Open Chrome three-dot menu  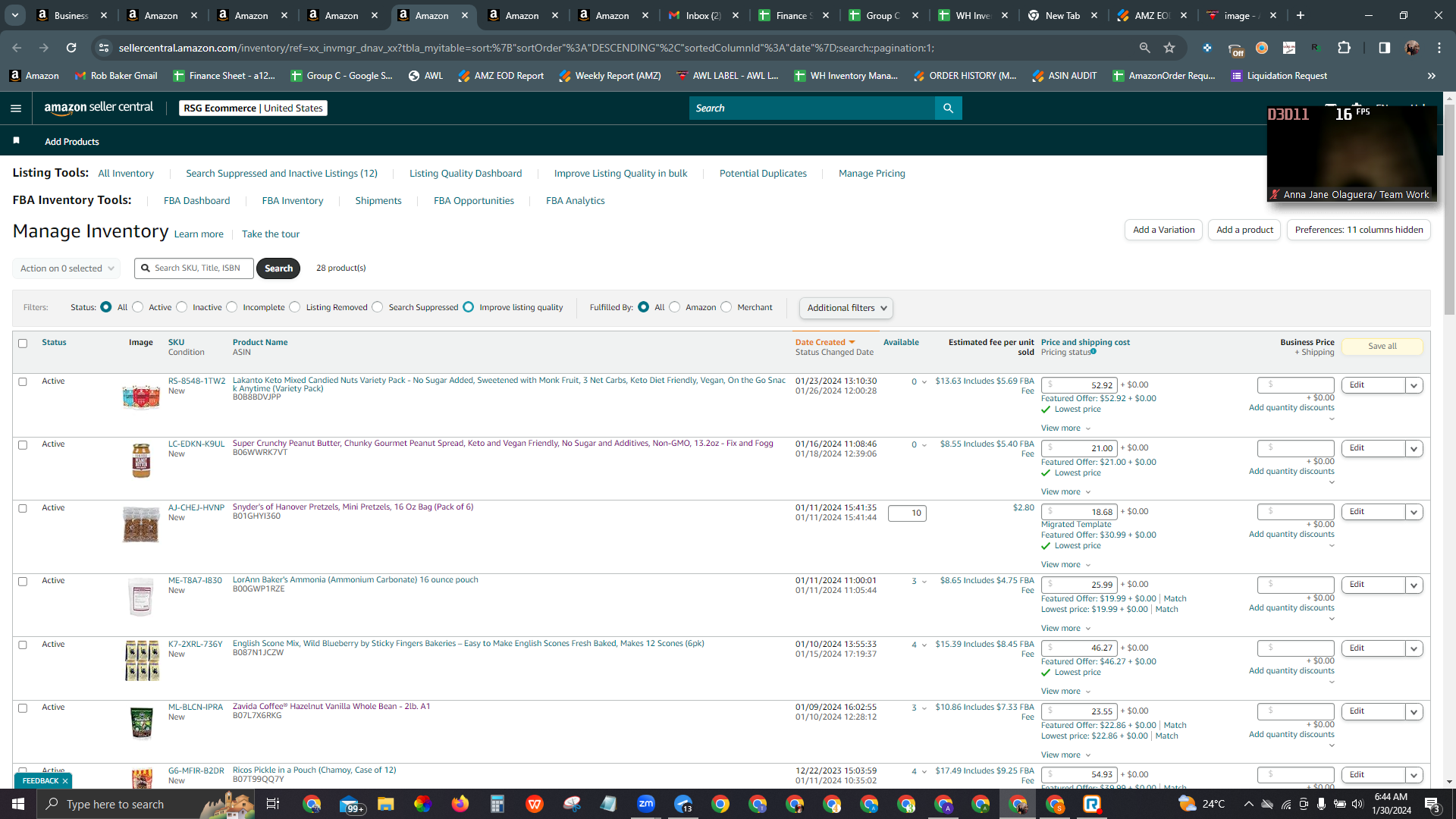(1439, 48)
